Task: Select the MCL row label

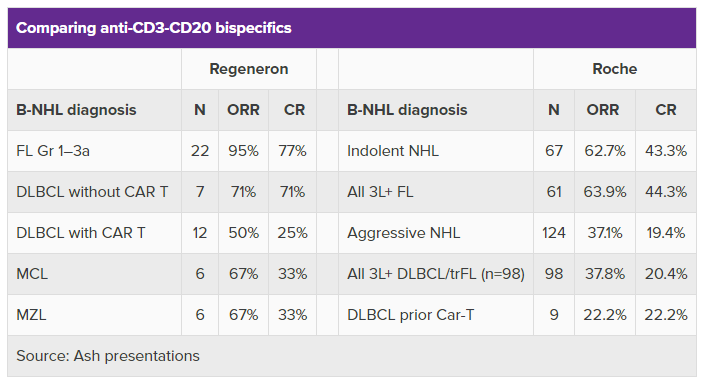Action: (x=32, y=274)
